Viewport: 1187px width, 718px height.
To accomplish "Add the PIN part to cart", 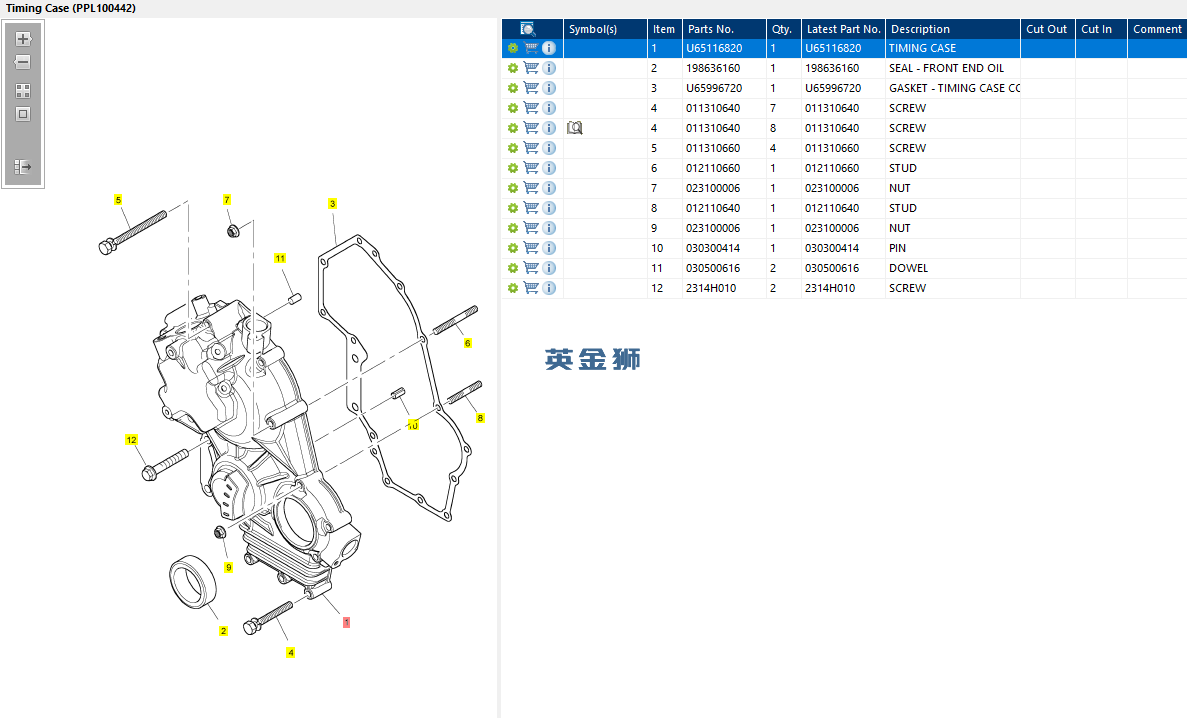I will click(531, 248).
